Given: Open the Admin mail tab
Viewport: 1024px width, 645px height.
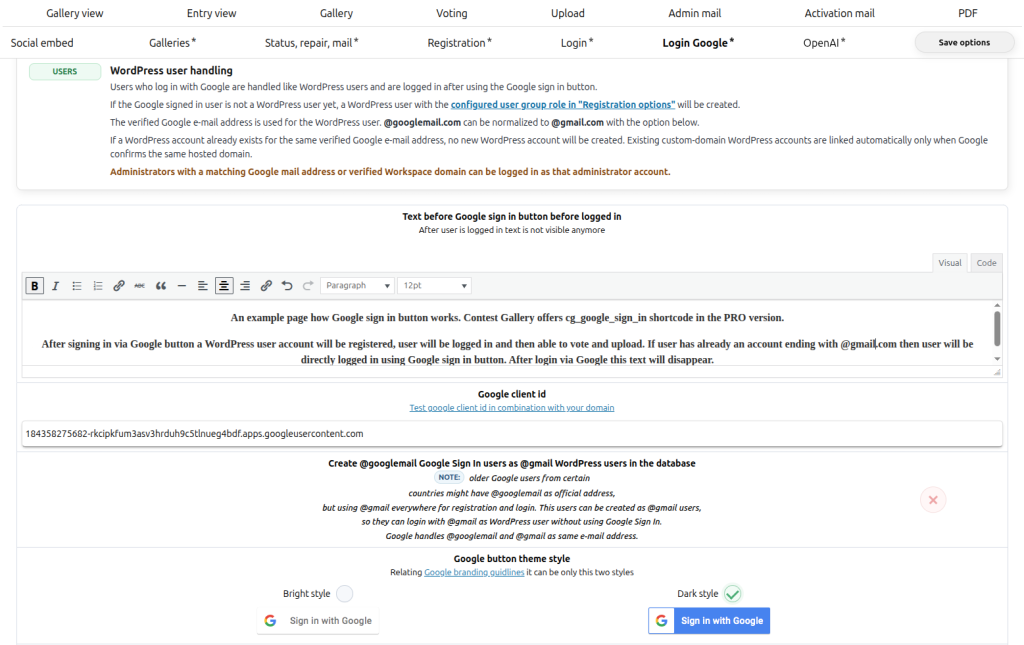Looking at the screenshot, I should point(695,13).
